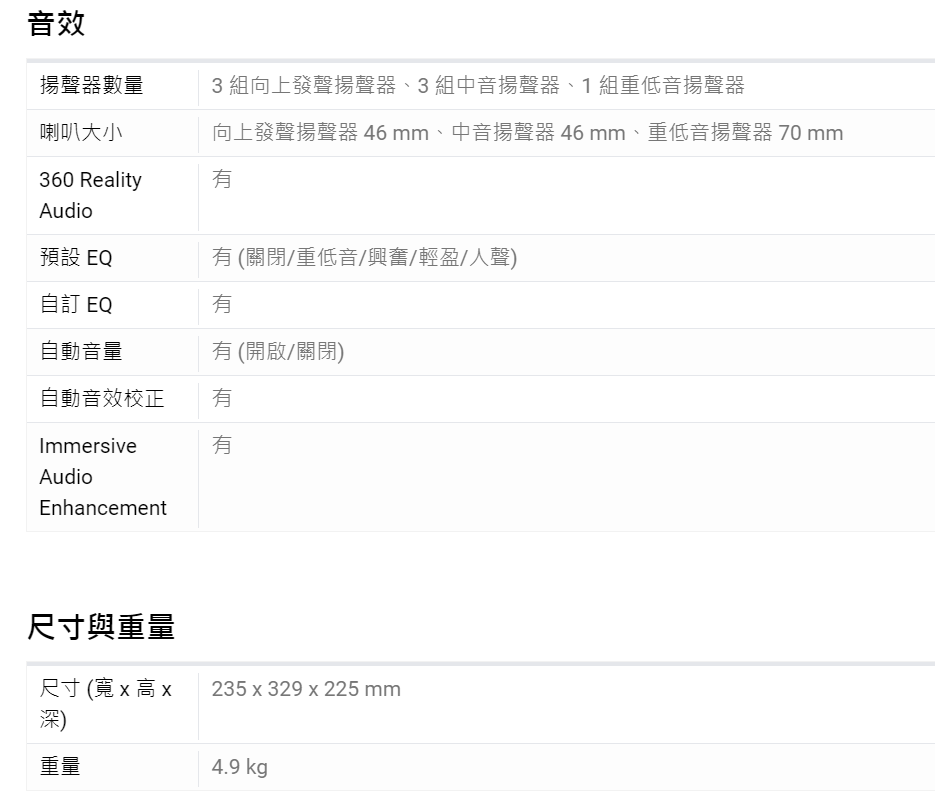935x793 pixels.
Task: Click the Immersive Audio Enhancement label
Action: (101, 477)
